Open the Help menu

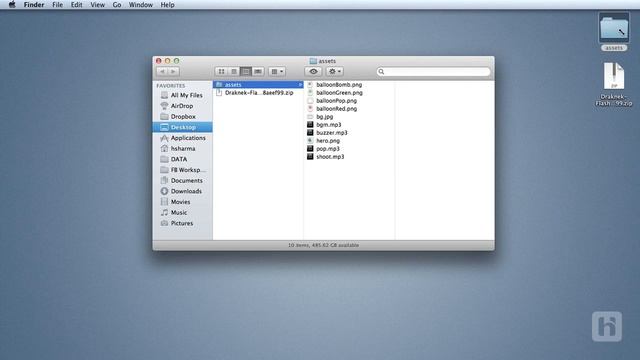click(x=167, y=4)
